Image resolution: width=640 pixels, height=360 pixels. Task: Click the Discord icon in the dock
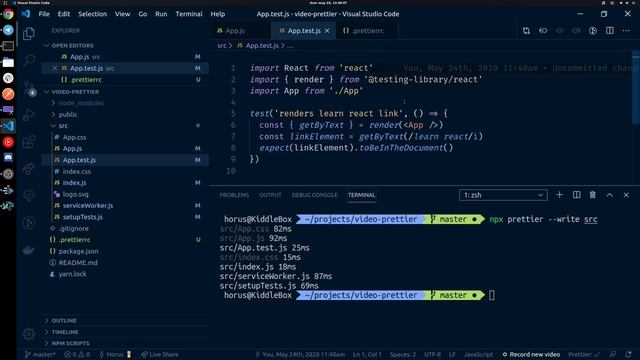tap(8, 158)
